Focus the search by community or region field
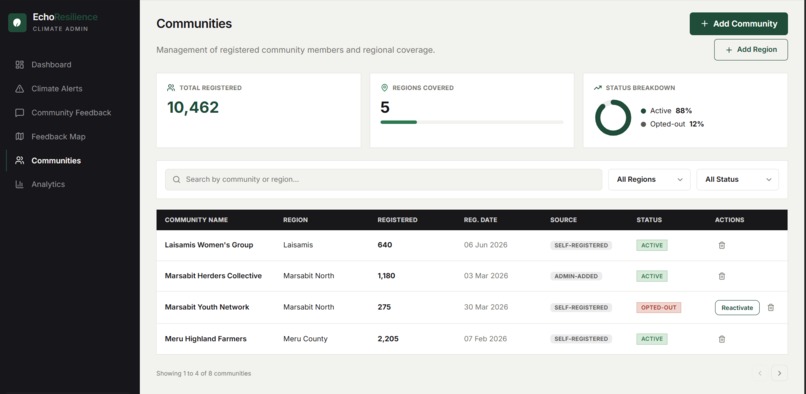 click(383, 180)
